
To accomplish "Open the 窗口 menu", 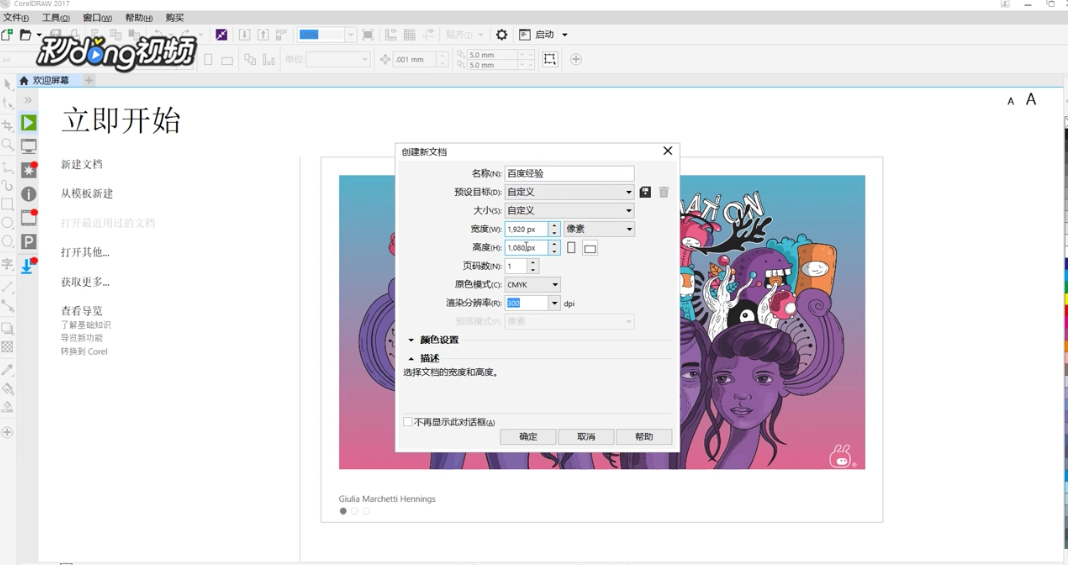I will click(x=97, y=18).
